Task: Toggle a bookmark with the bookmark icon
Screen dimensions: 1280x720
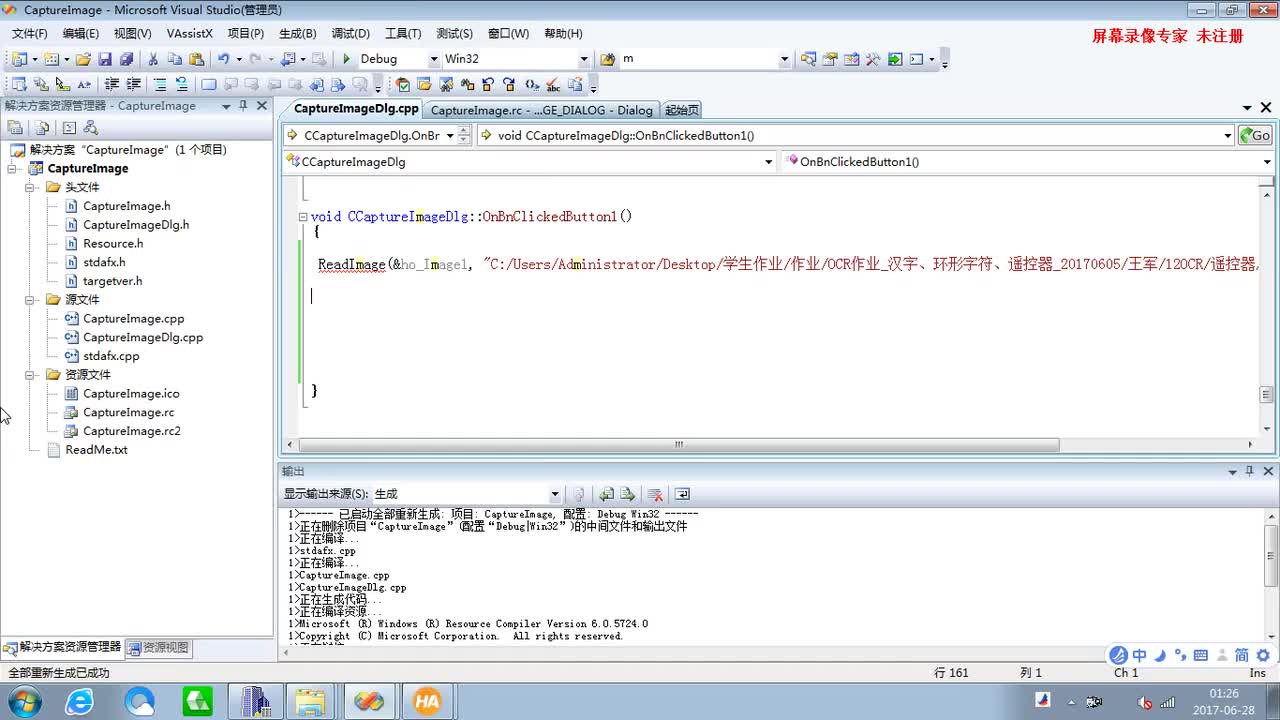Action: pos(208,85)
